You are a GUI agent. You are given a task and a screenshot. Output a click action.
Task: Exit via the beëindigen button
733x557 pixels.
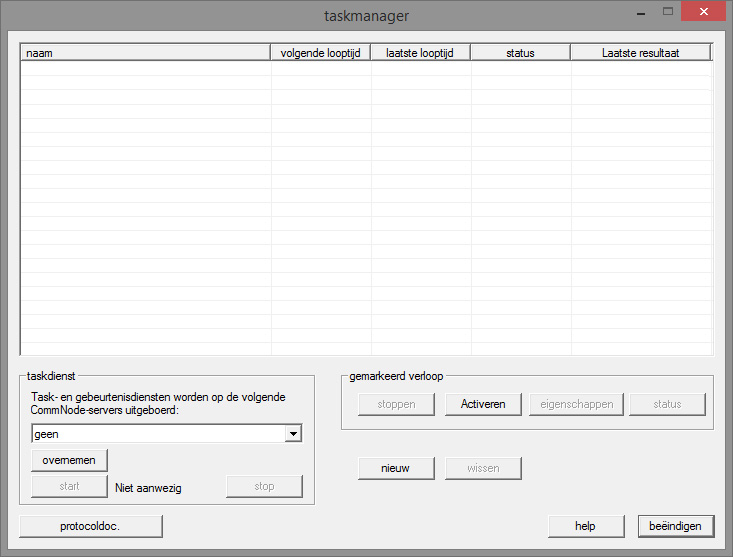675,526
